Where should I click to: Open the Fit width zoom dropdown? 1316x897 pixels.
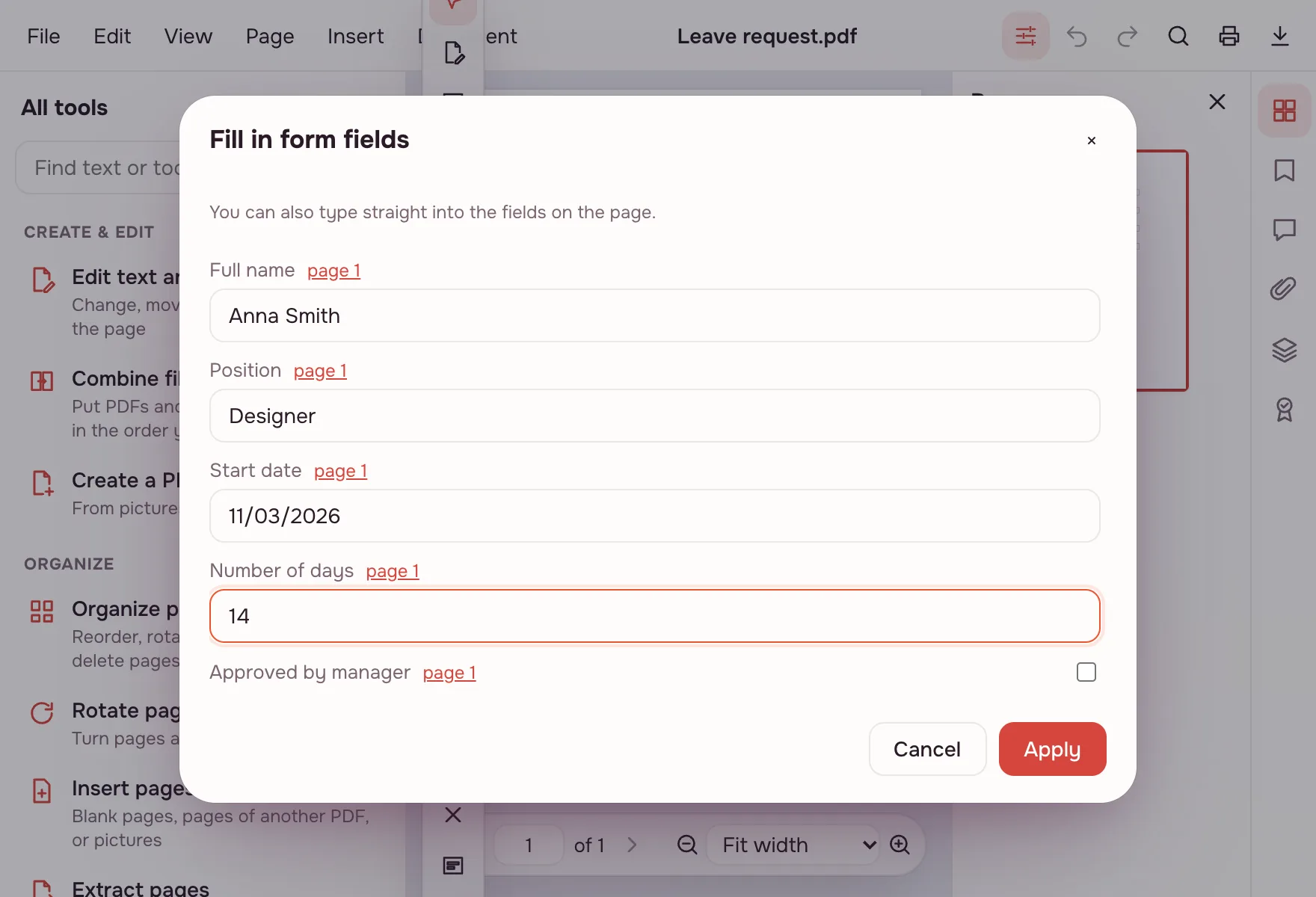click(x=793, y=845)
